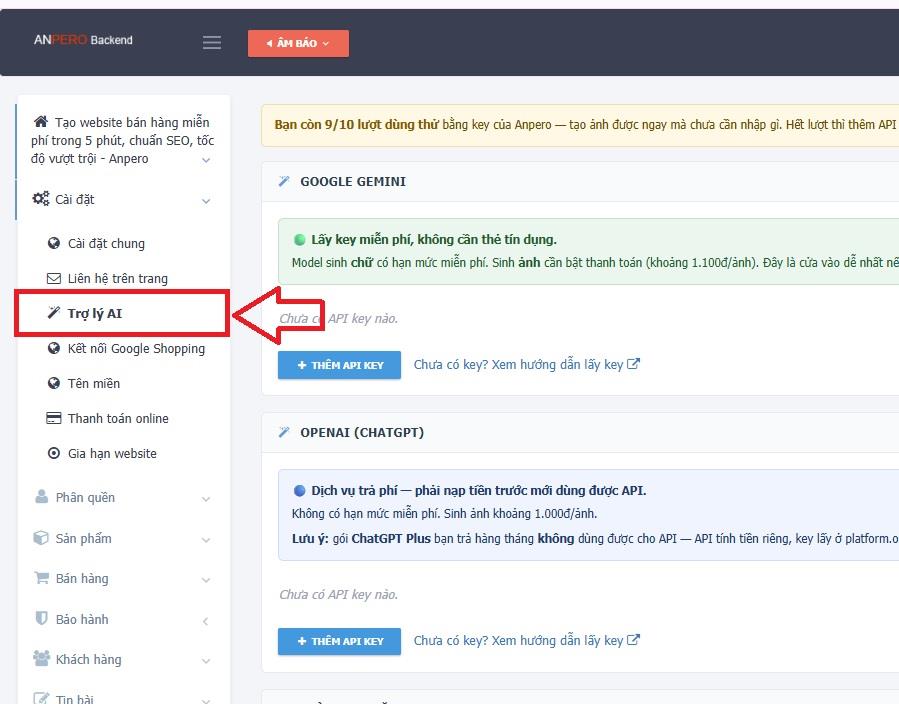899x704 pixels.
Task: Expand the Sản phẩm section chevron
Action: click(206, 540)
